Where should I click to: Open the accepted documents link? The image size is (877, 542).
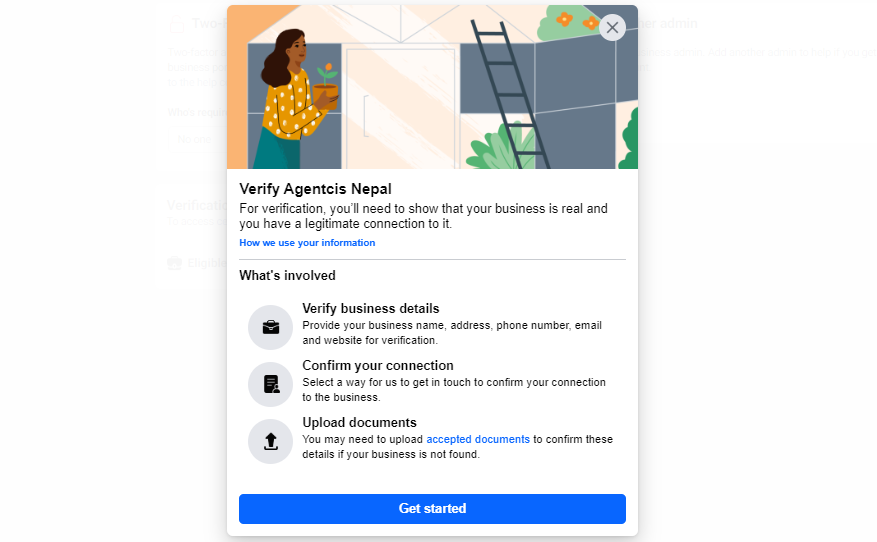[x=478, y=439]
